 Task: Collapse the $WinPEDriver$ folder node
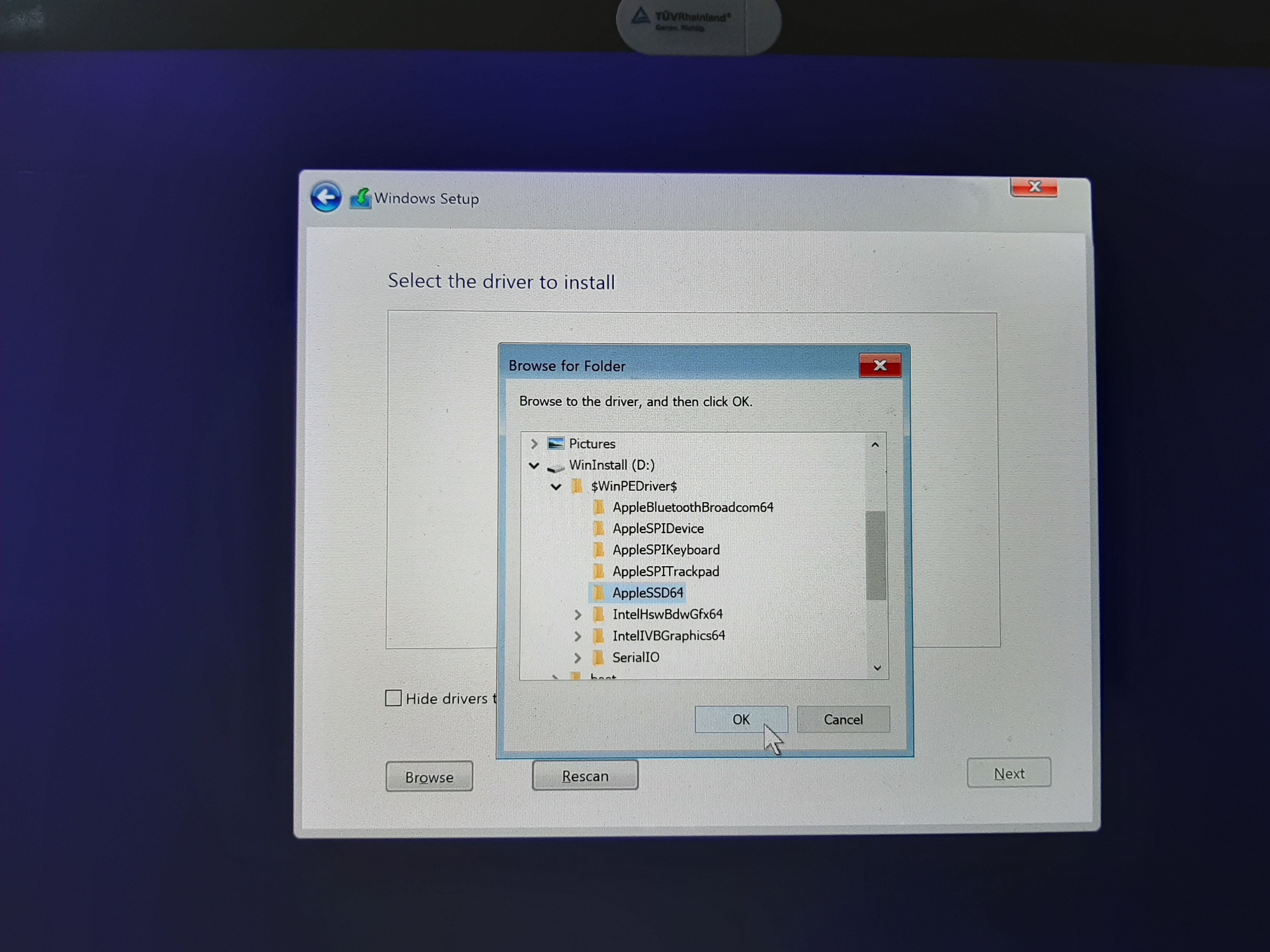tap(556, 487)
